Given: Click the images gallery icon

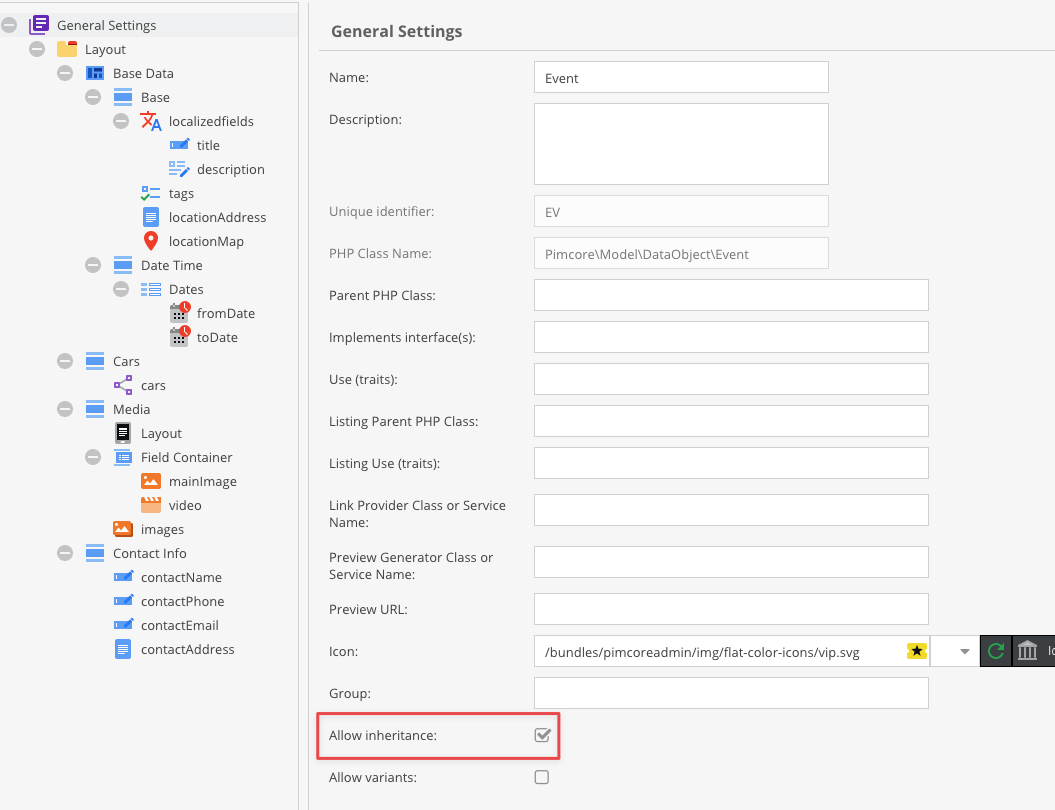Looking at the screenshot, I should click(123, 529).
